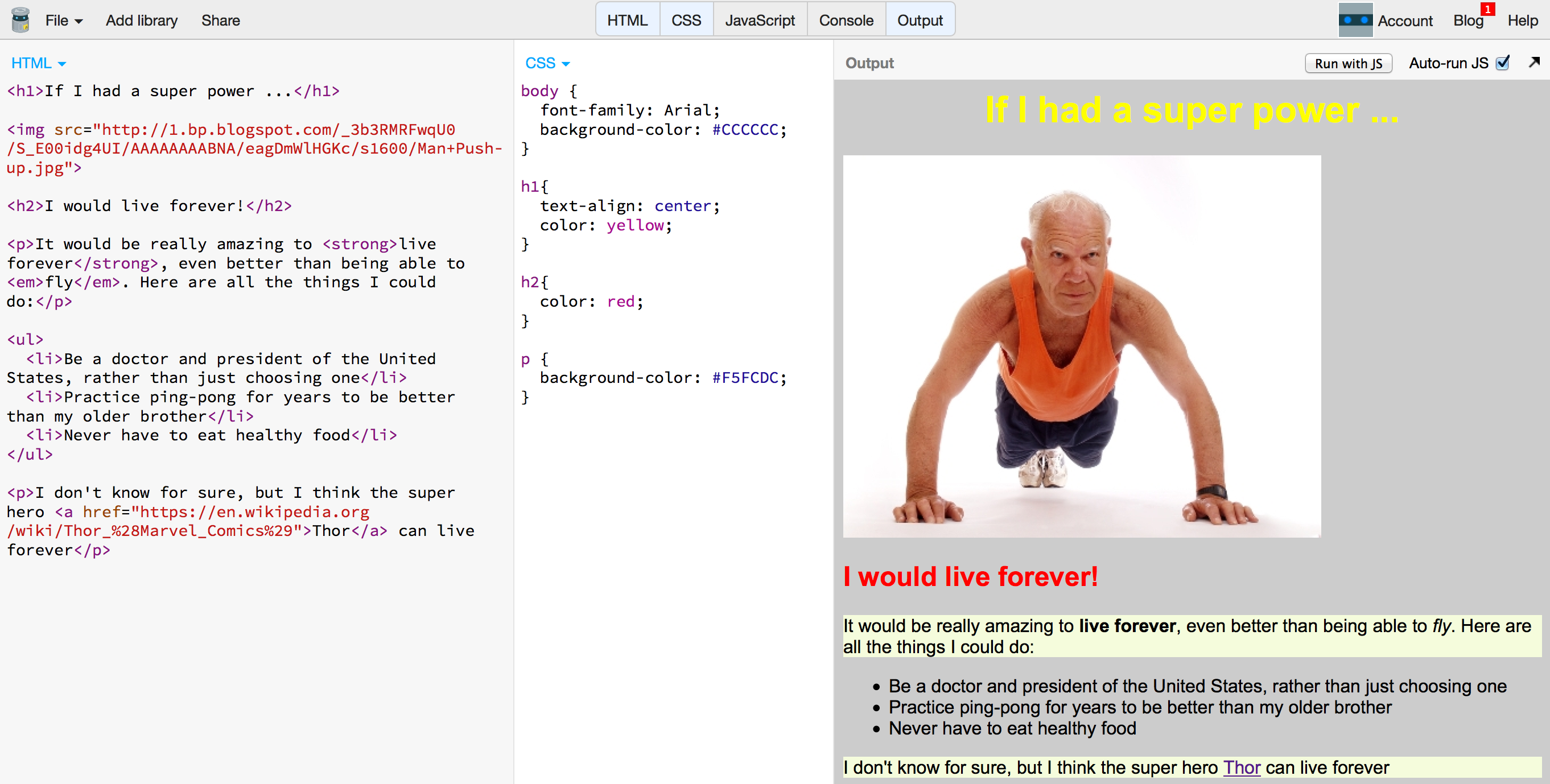Viewport: 1550px width, 784px height.
Task: Show the JavaScript panel
Action: 760,20
